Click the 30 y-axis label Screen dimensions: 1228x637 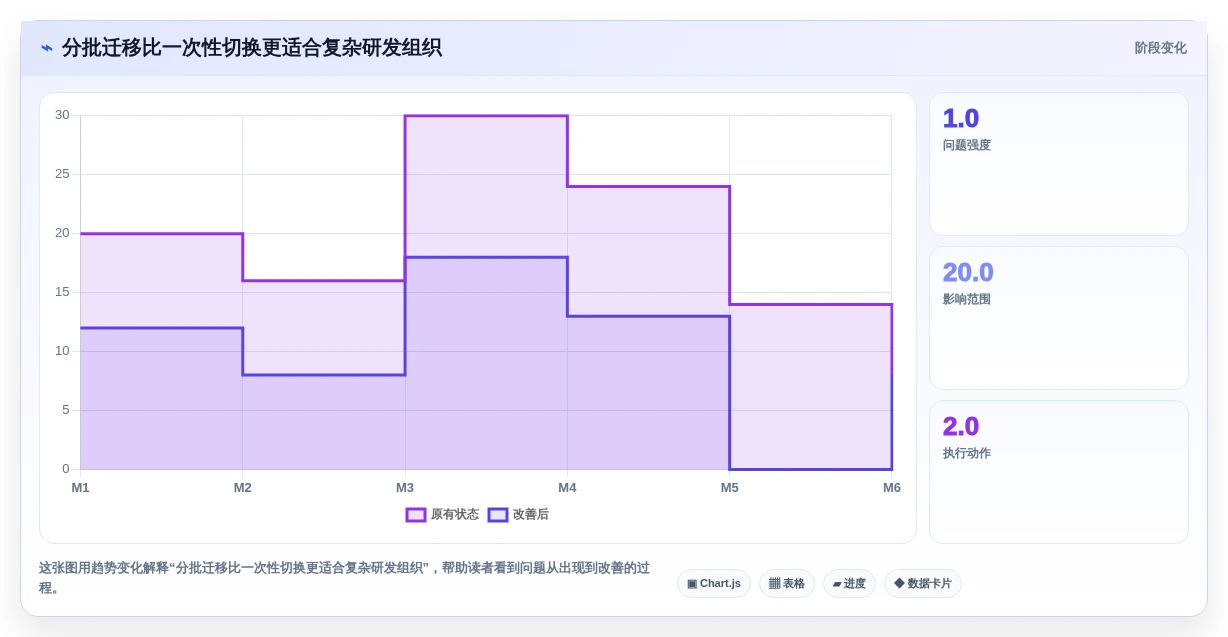pyautogui.click(x=62, y=115)
